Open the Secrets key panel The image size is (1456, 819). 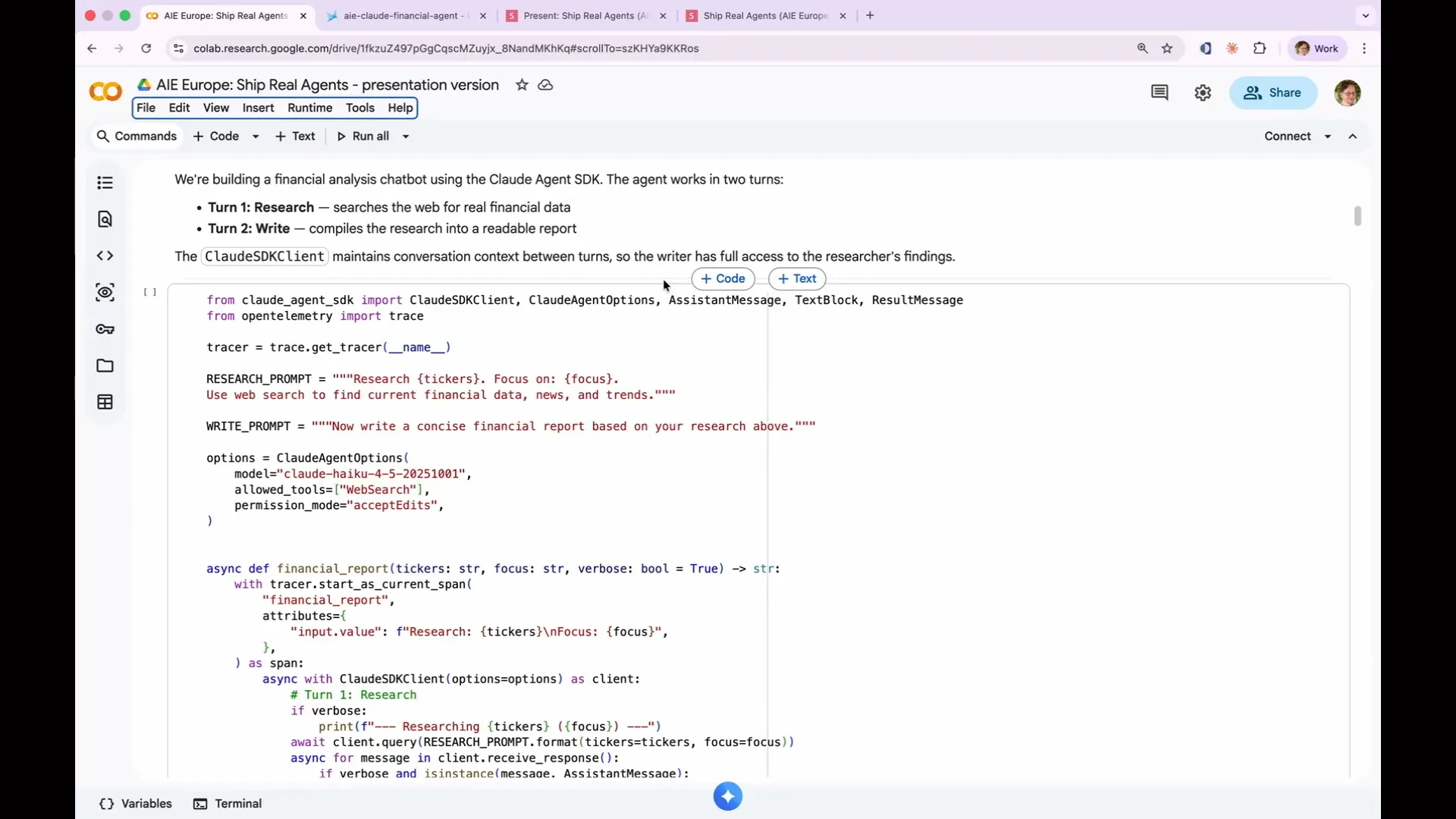105,329
